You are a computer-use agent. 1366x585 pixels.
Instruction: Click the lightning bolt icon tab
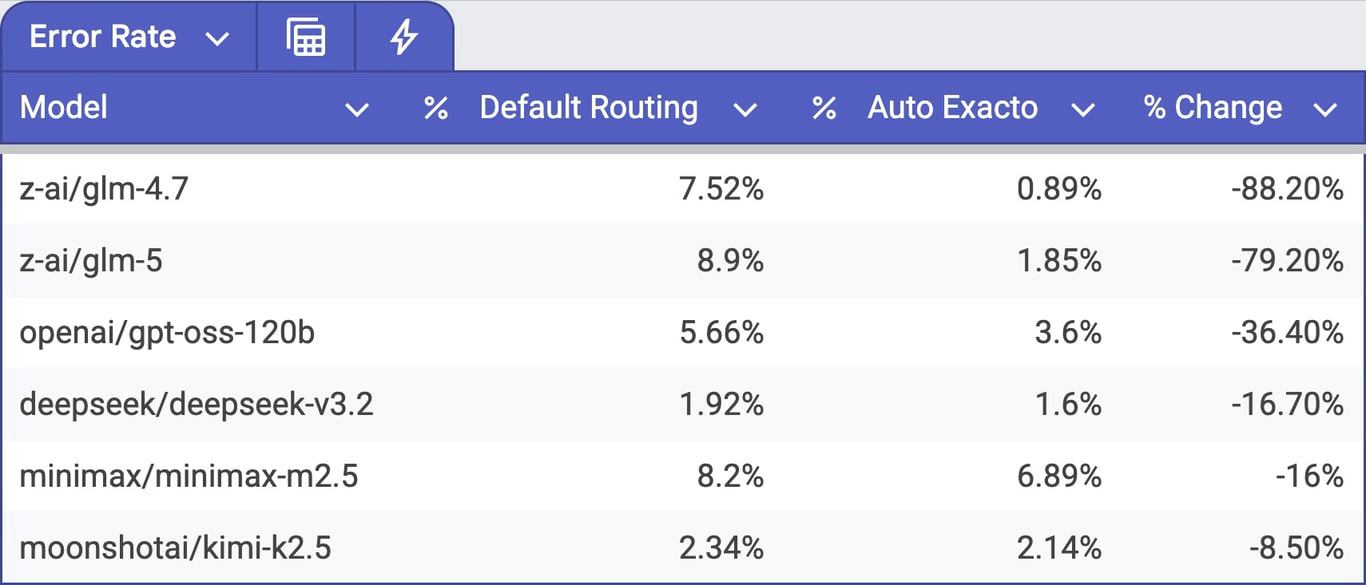click(403, 37)
